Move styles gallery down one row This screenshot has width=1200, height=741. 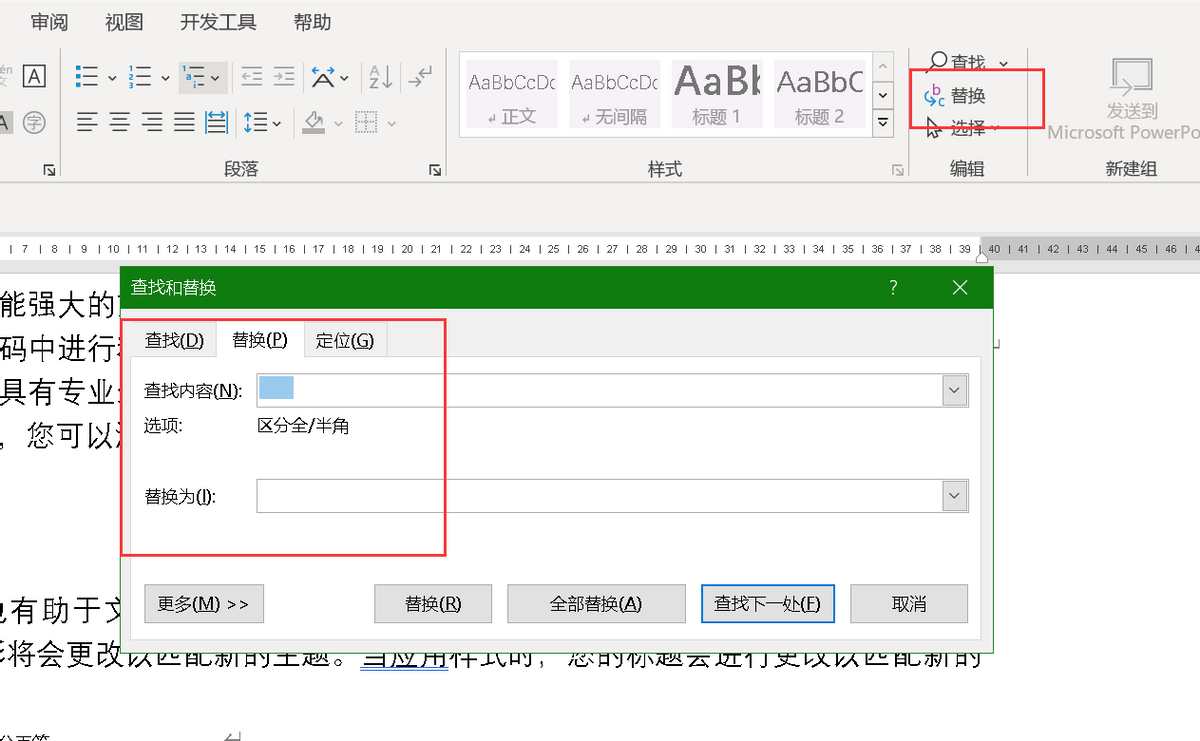(882, 94)
